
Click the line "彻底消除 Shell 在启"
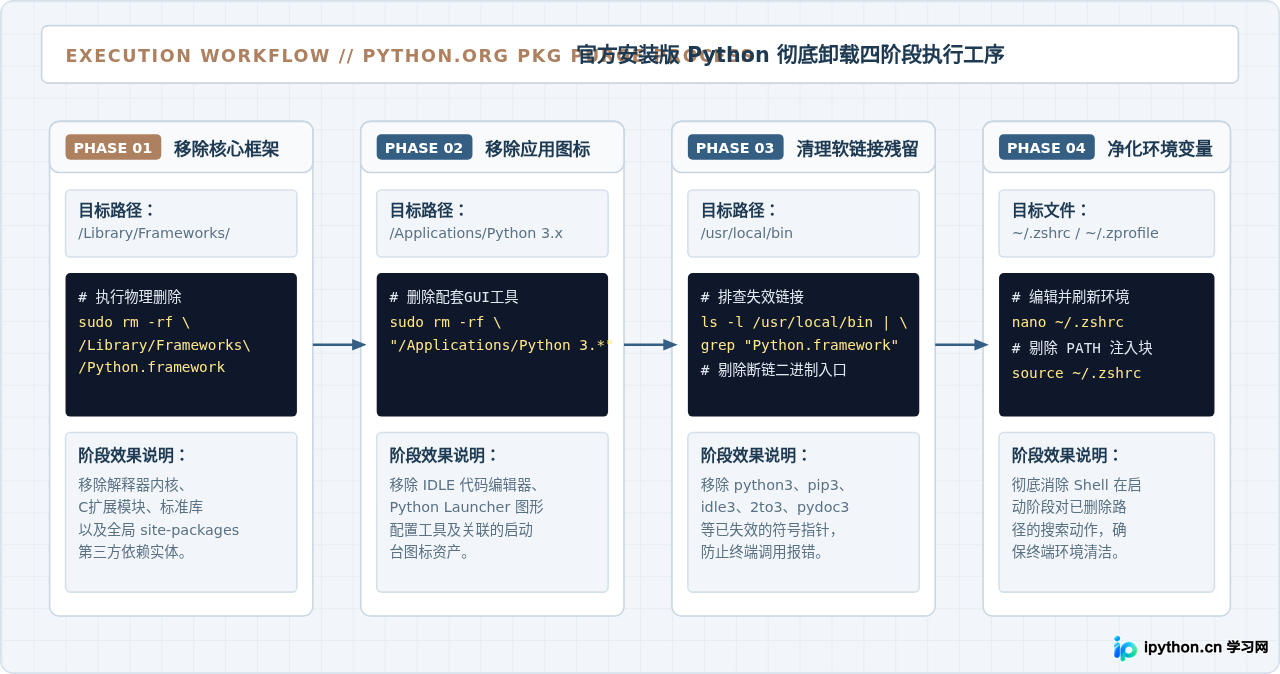[x=1076, y=485]
